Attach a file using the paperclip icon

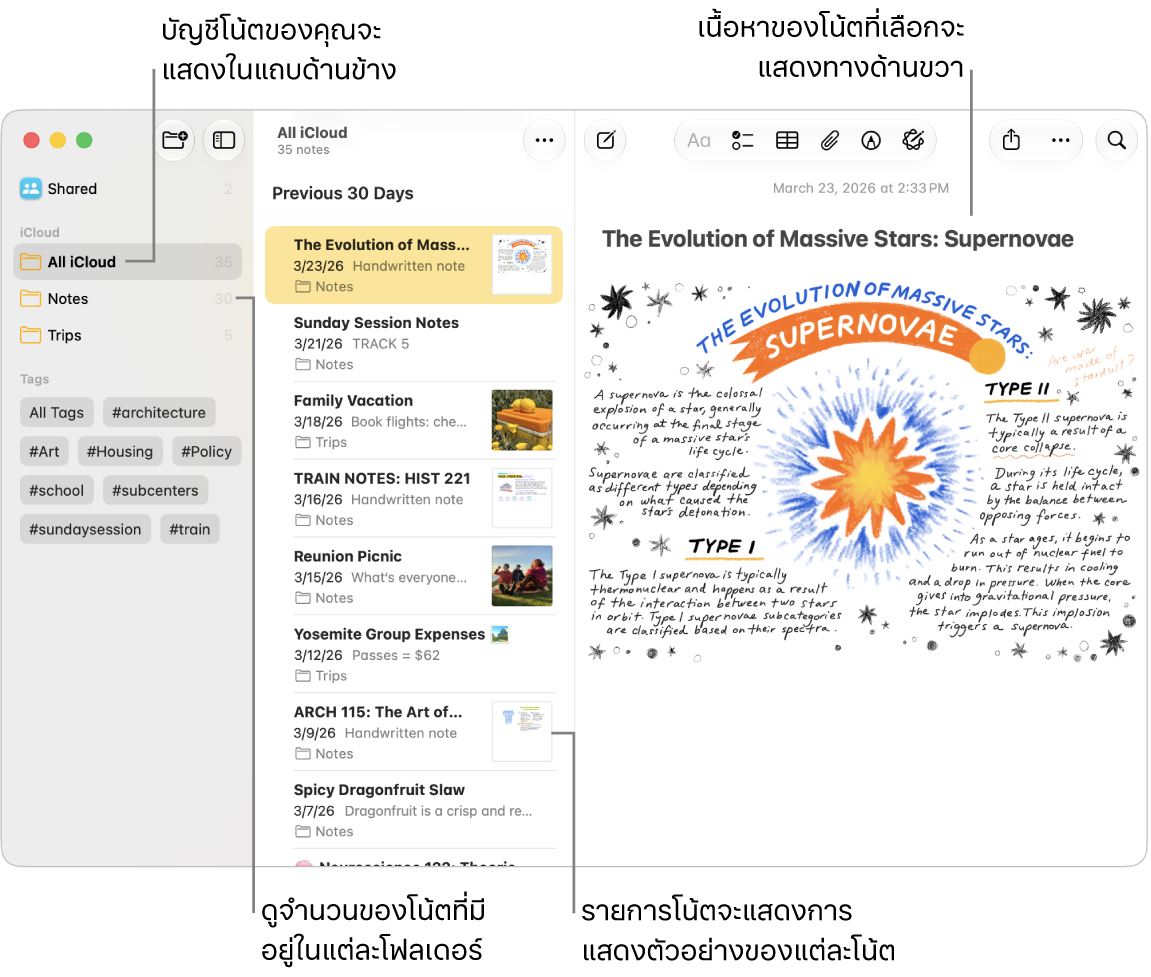(x=829, y=140)
